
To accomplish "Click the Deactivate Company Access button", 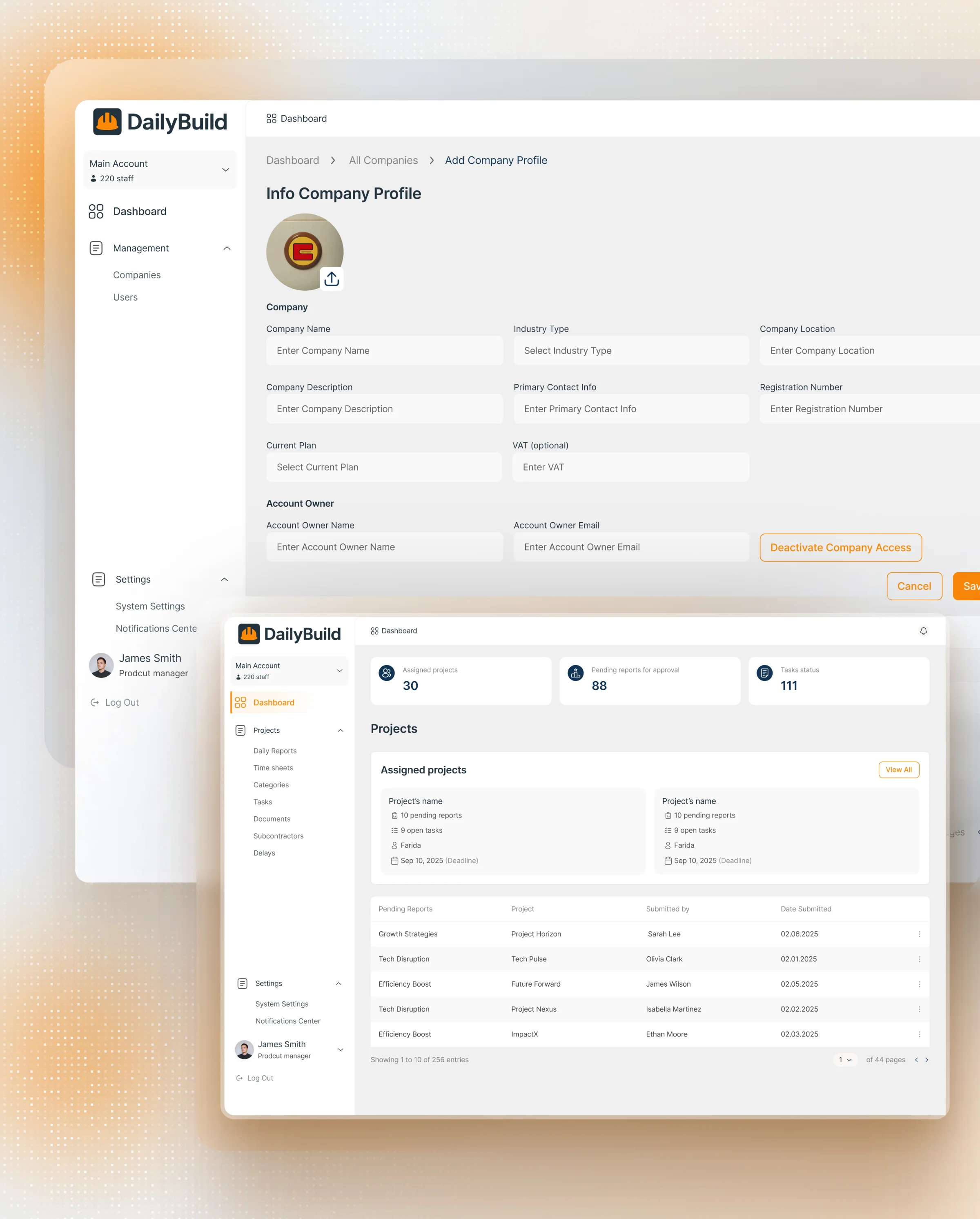I will point(840,548).
